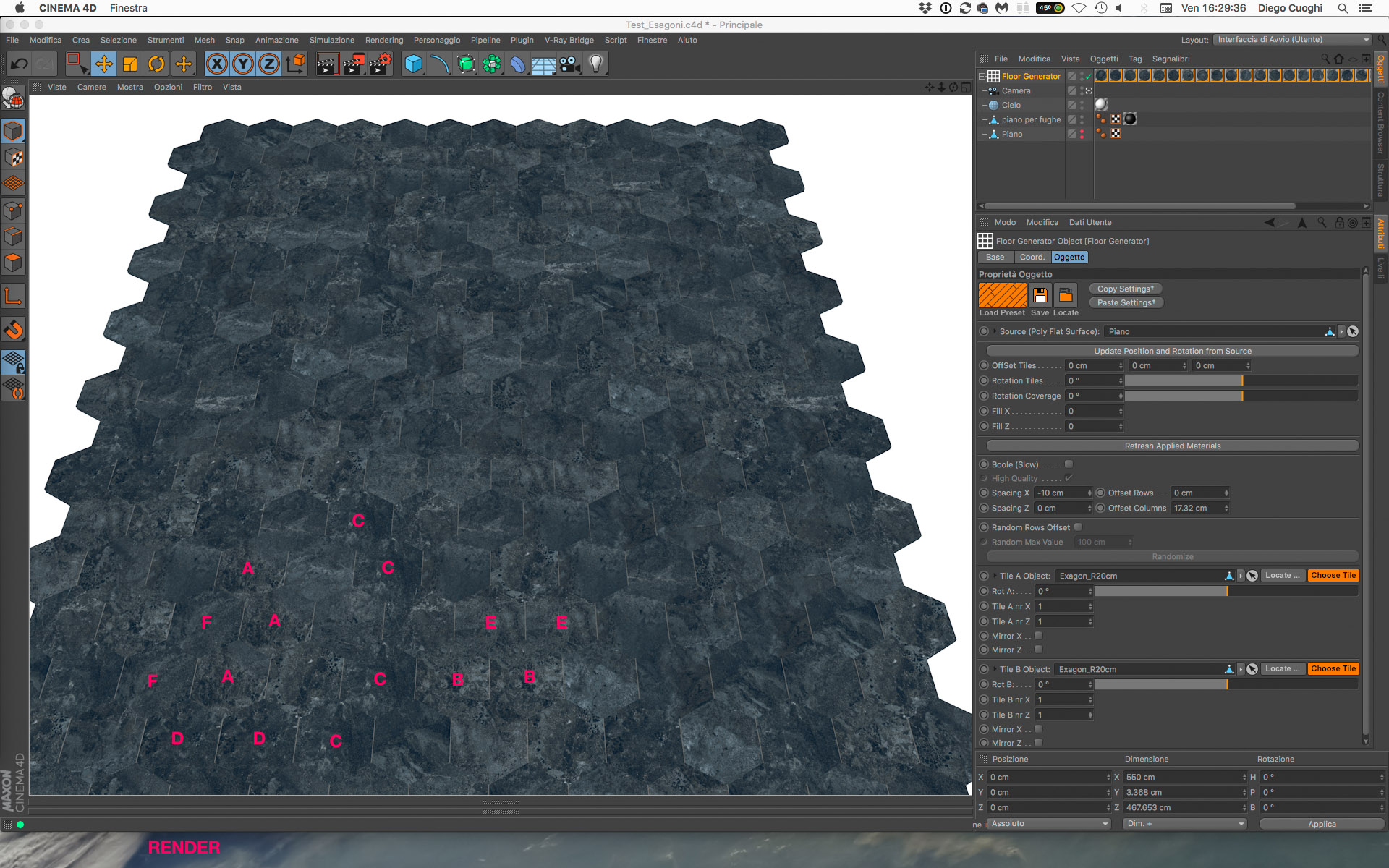This screenshot has width=1389, height=868.
Task: Enable Random Rows Offset checkbox
Action: click(x=1078, y=527)
